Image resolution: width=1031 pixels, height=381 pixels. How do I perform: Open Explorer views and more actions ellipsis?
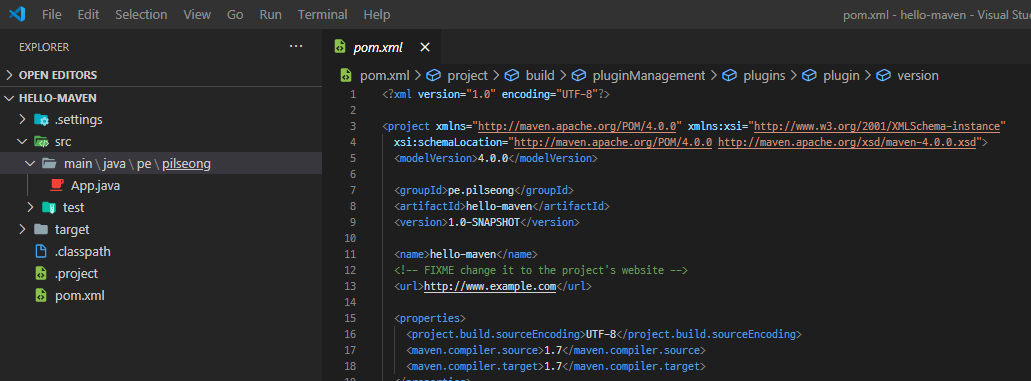(296, 46)
